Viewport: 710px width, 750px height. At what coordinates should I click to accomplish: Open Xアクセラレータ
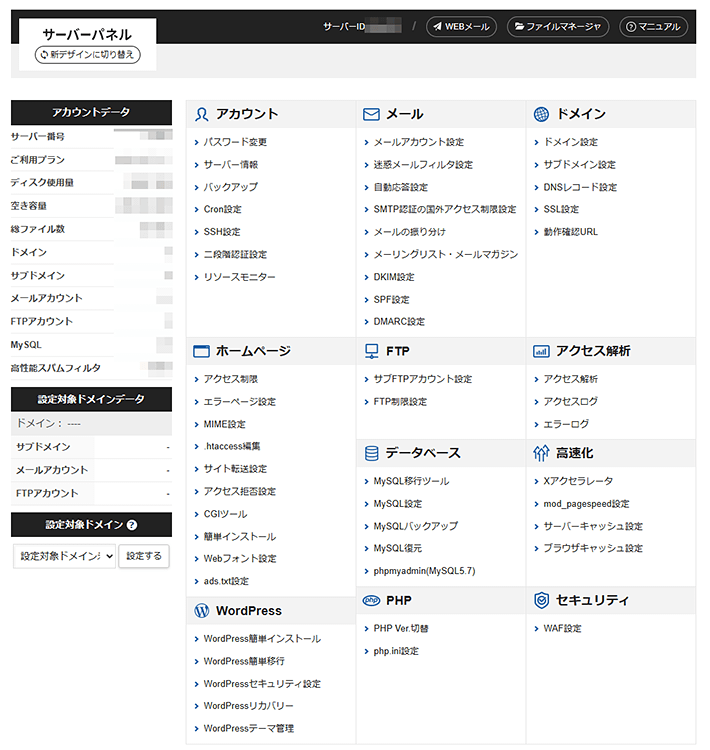578,481
